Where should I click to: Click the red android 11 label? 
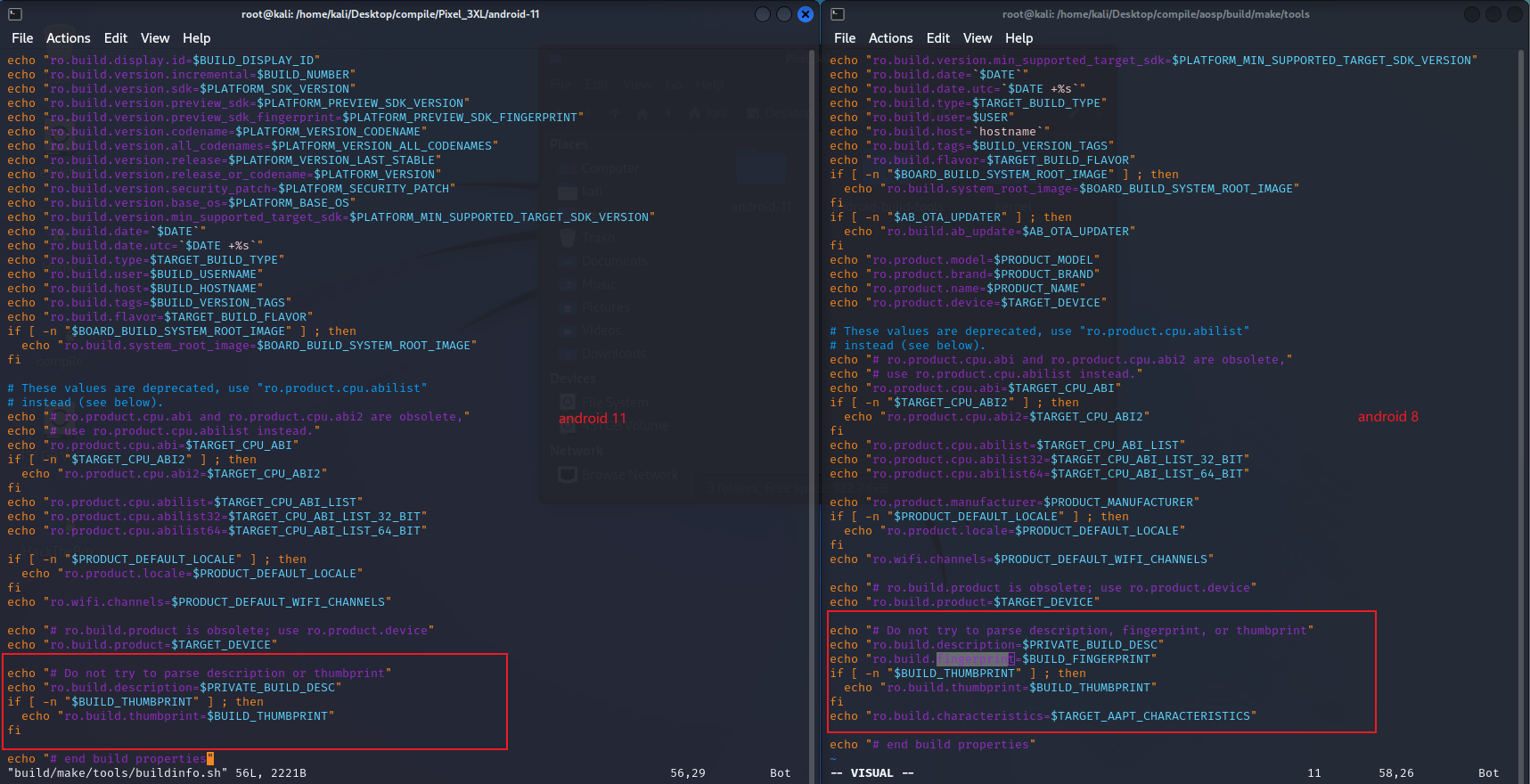[593, 419]
